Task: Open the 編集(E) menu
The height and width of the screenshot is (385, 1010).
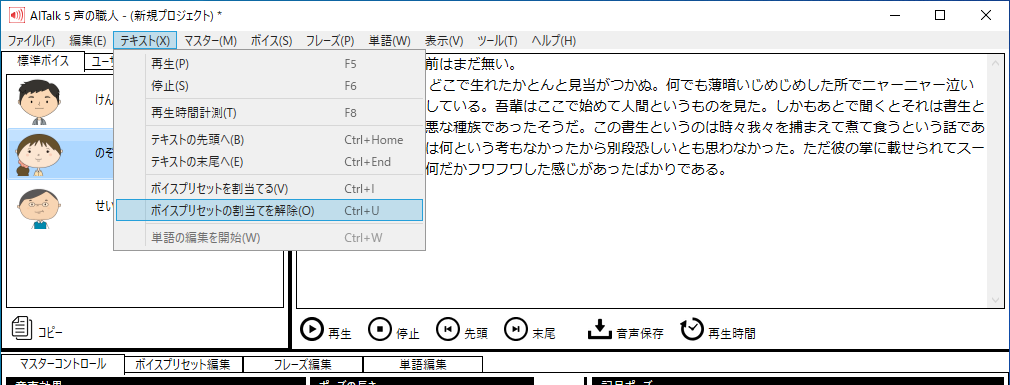Action: point(88,41)
